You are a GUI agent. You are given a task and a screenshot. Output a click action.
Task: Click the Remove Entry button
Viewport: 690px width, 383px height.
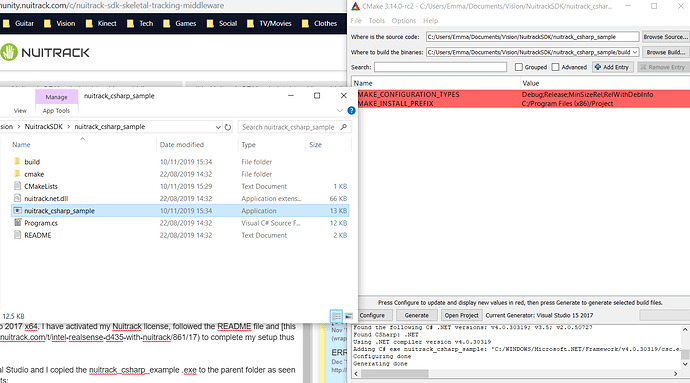pos(663,67)
